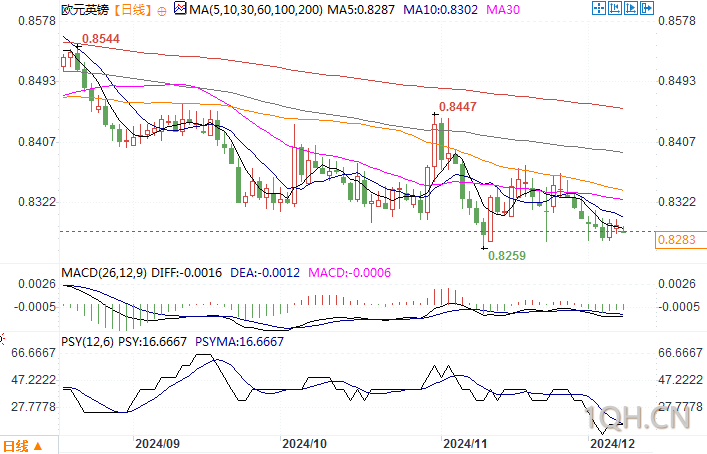Click the crosshair cursor icon in chart toolbar
Screen dimensions: 707x454
[x=599, y=8]
